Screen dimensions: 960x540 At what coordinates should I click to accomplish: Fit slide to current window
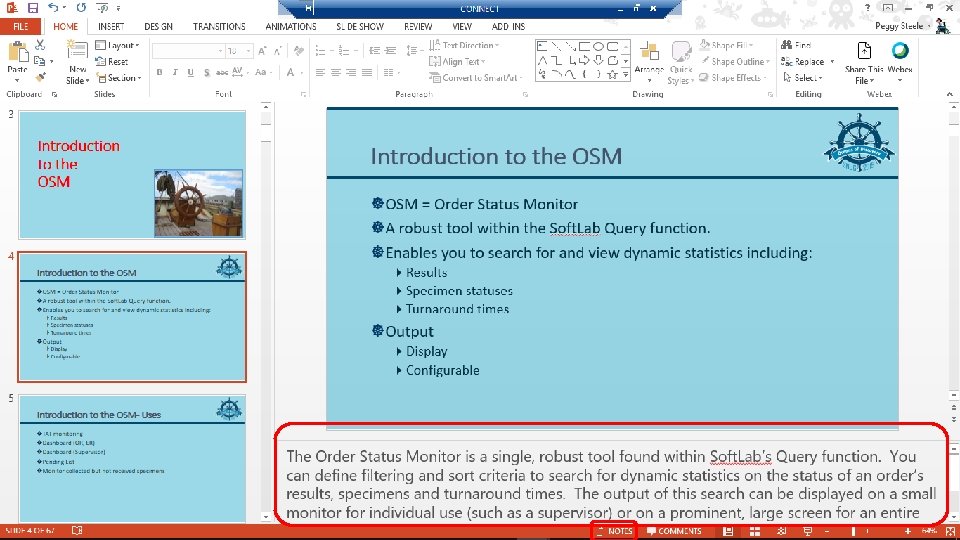[950, 531]
